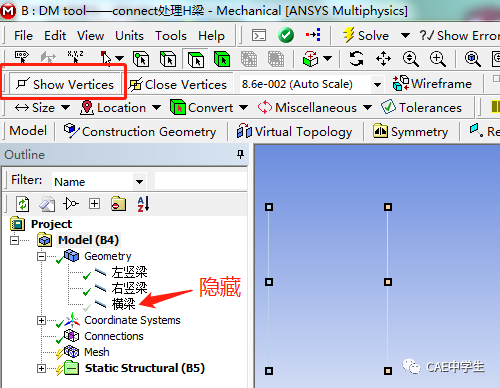The height and width of the screenshot is (388, 500).
Task: Open the File menu
Action: click(23, 36)
